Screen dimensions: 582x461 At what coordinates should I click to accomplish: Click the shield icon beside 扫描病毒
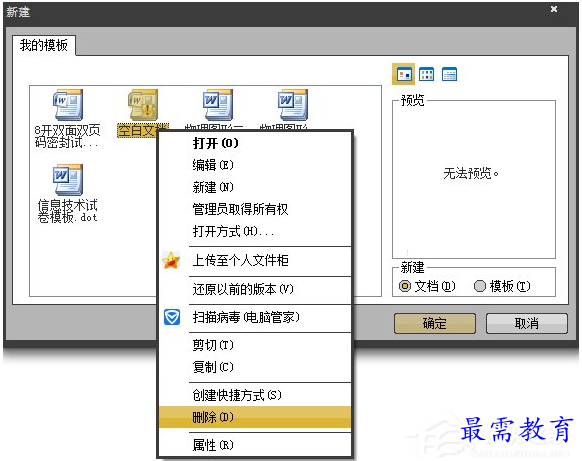172,317
